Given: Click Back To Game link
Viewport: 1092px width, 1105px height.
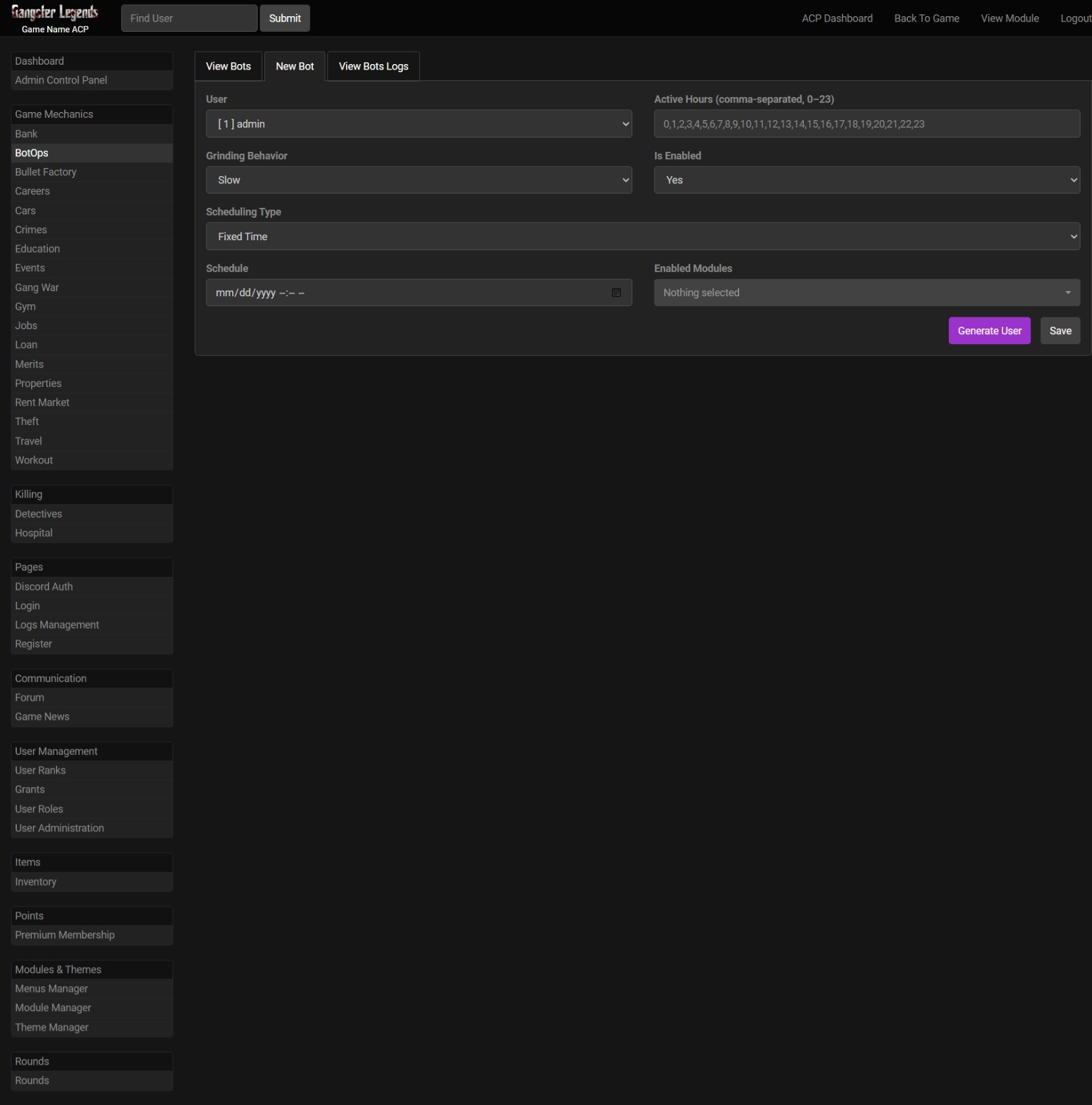Looking at the screenshot, I should [926, 19].
